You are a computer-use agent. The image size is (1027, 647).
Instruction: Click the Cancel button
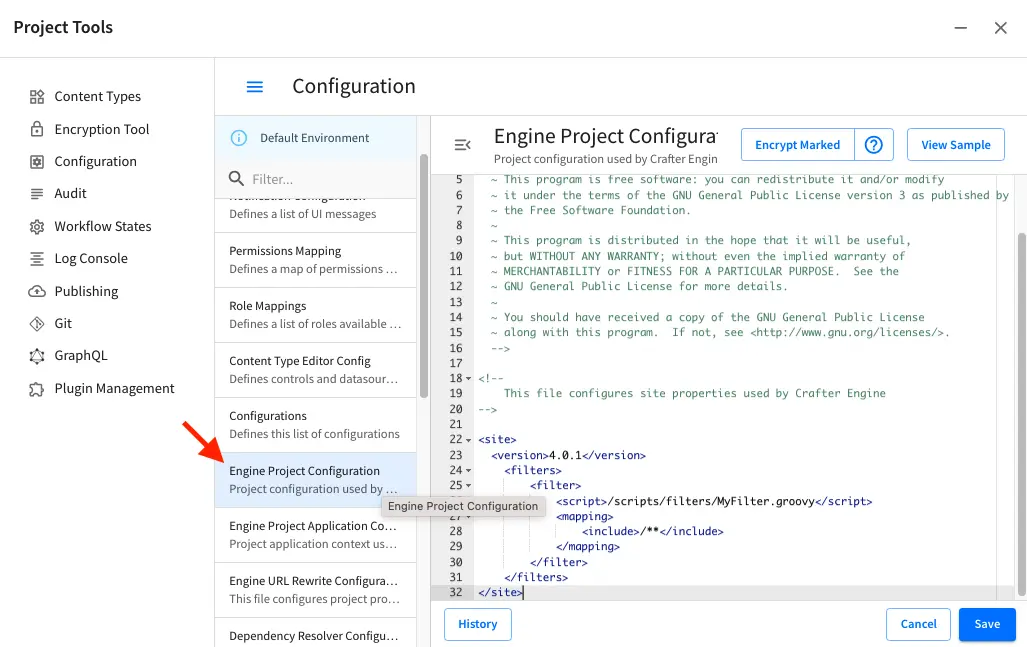(x=918, y=624)
